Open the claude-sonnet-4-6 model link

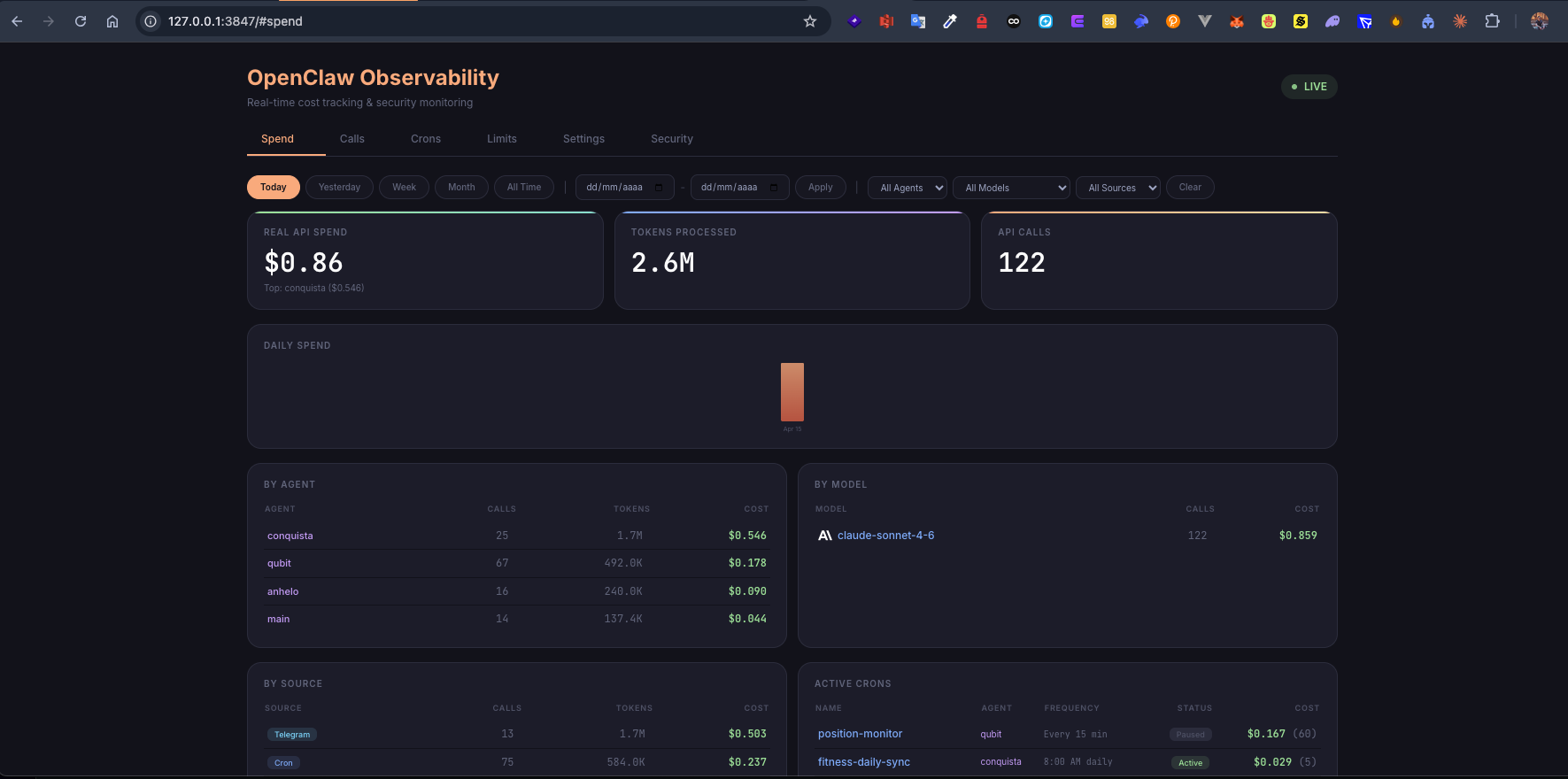click(x=885, y=536)
